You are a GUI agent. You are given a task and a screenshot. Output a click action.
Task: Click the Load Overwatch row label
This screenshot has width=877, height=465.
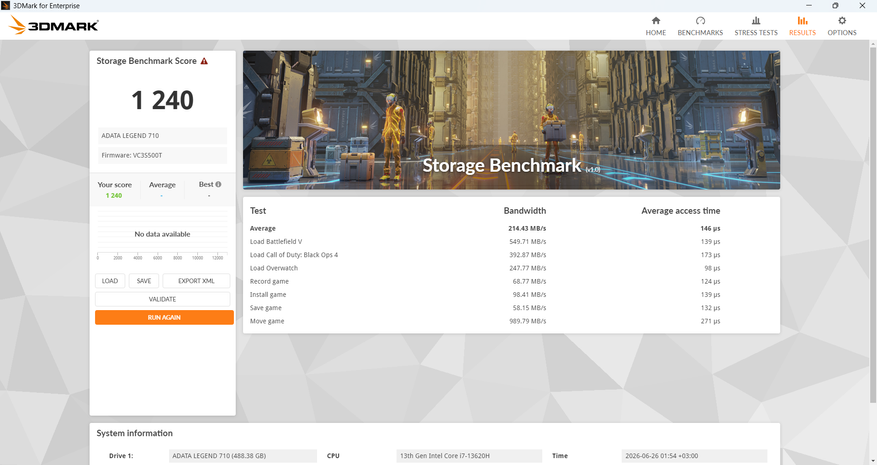[x=274, y=268]
